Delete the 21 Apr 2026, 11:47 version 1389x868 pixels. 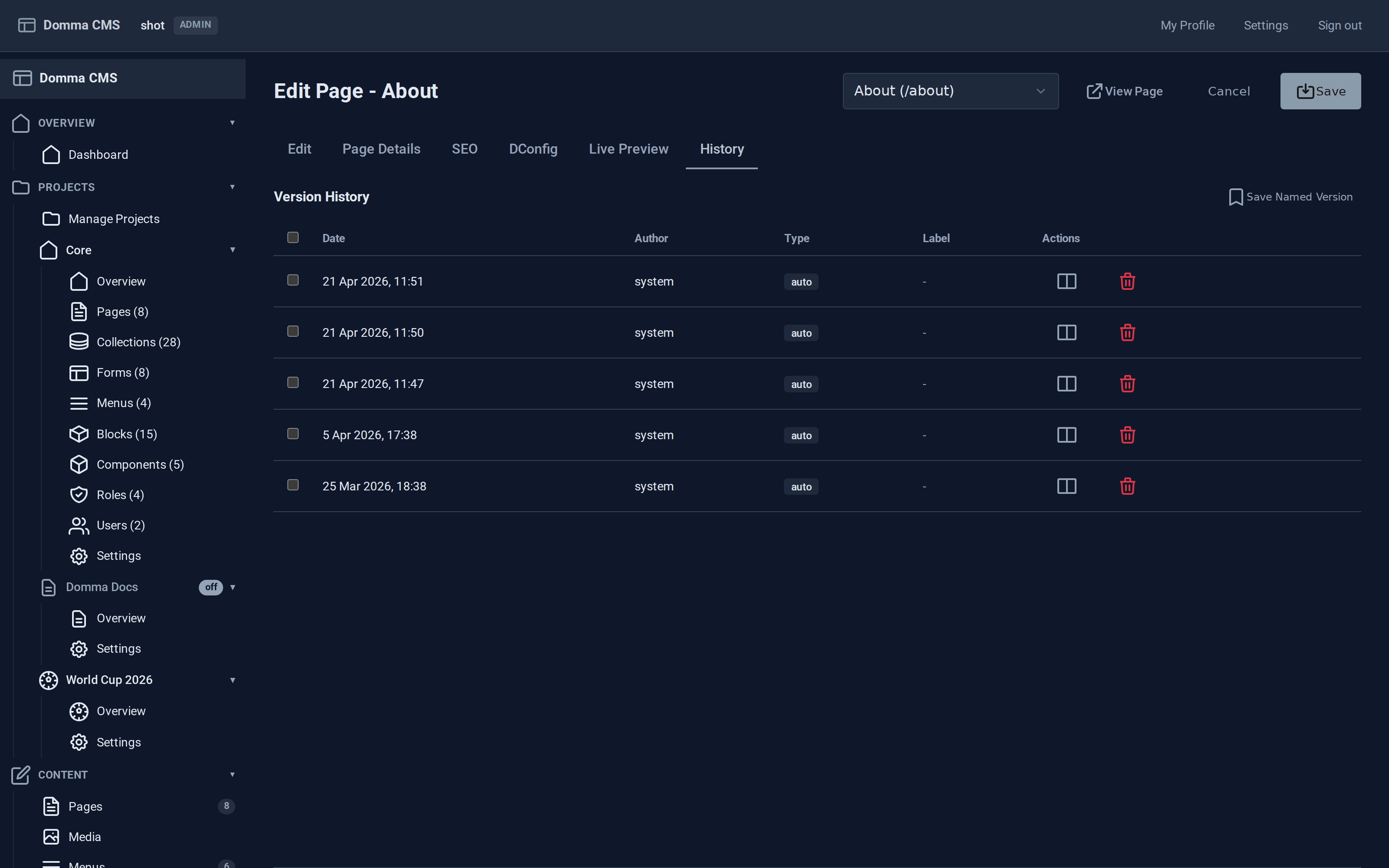(1127, 384)
